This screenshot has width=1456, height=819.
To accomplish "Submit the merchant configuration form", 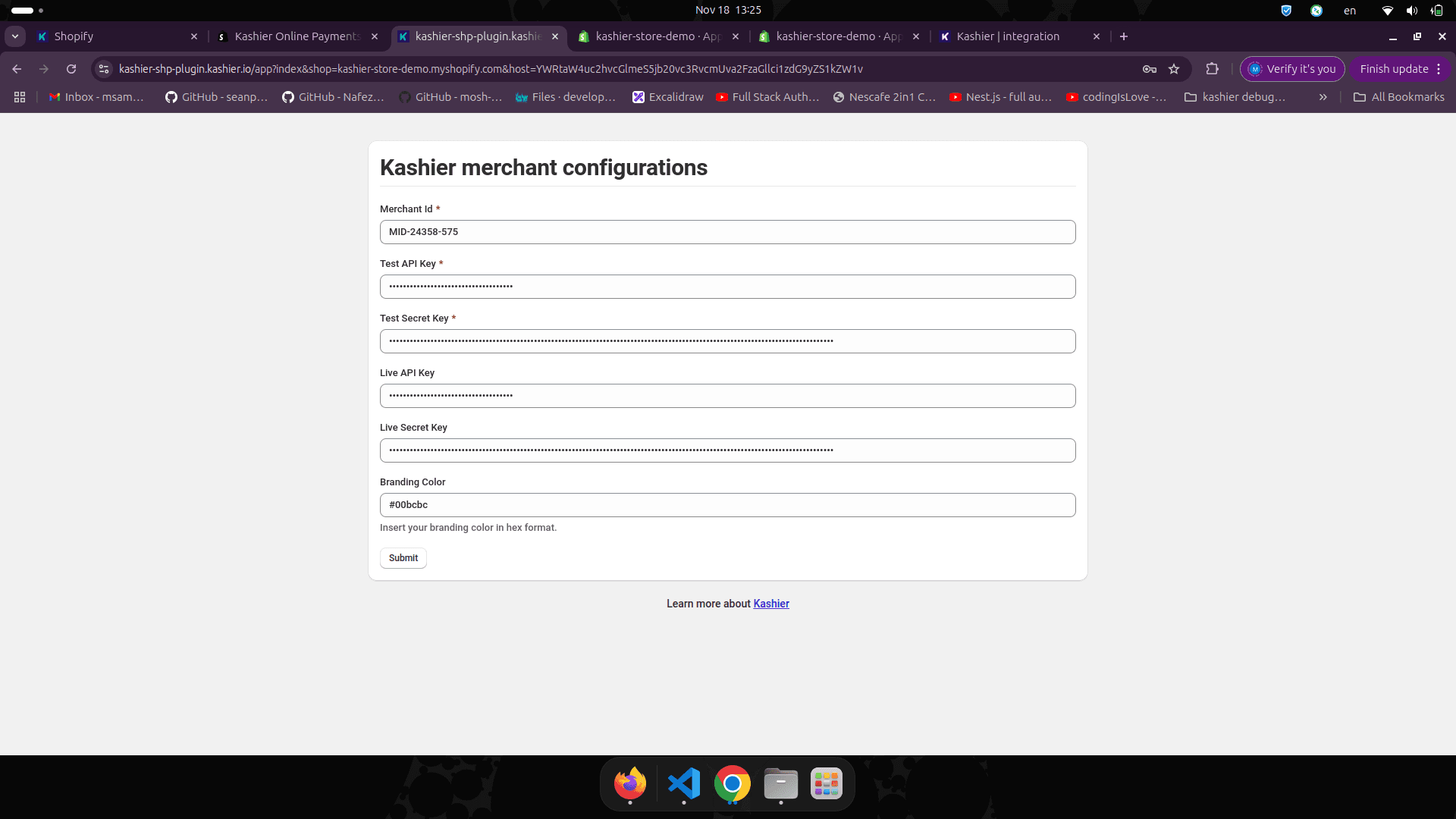I will 403,558.
